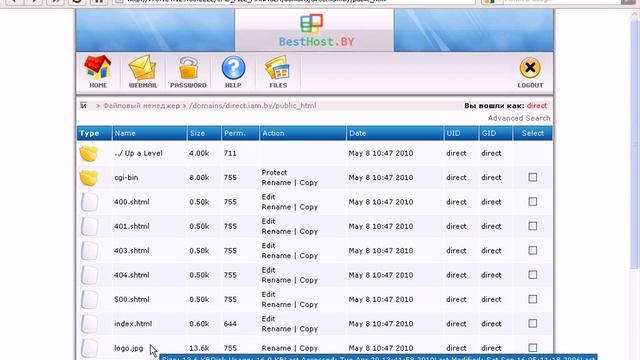Screen dimensions: 640x360
Task: Click Edit for 404.shtml
Action: point(268,270)
